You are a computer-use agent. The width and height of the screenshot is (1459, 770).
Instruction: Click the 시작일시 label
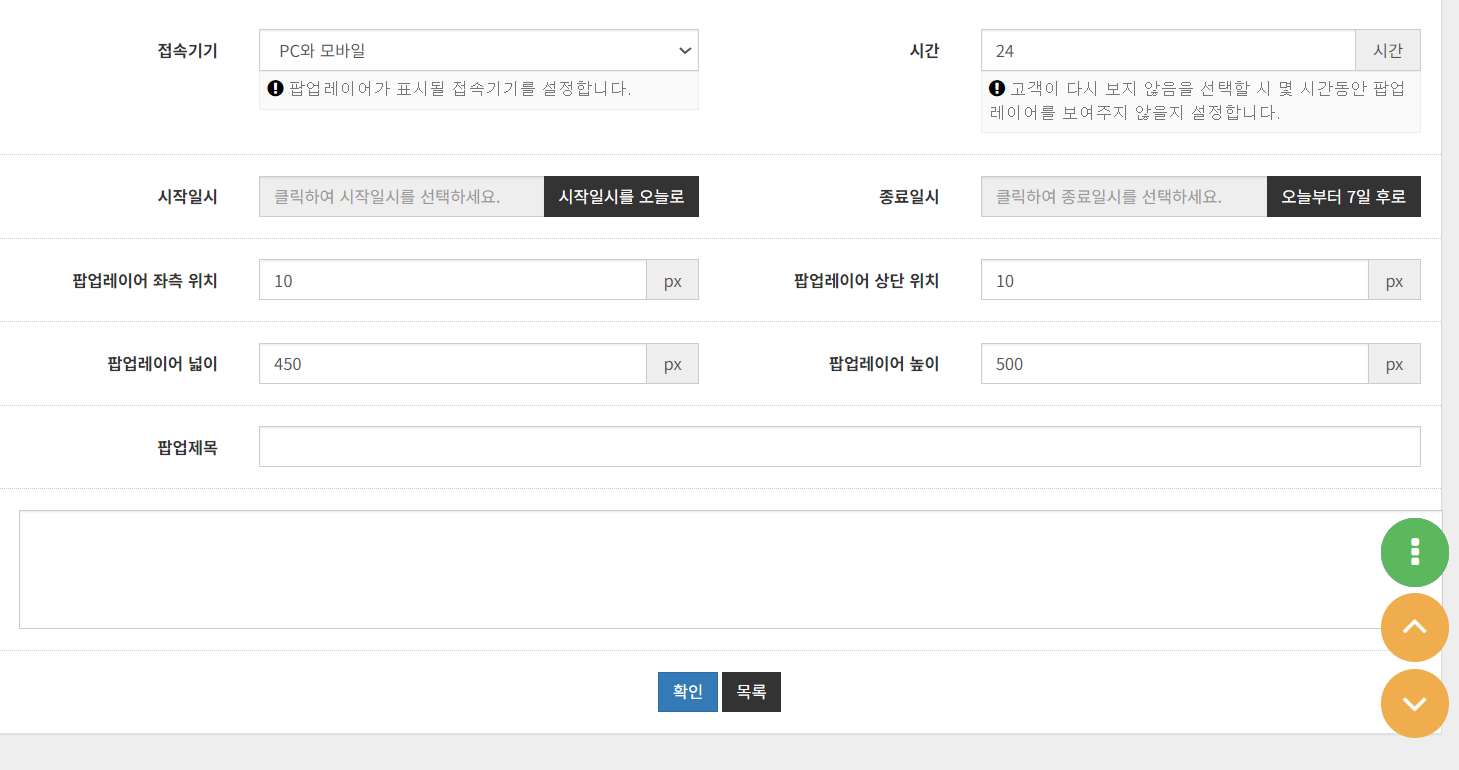tap(187, 197)
